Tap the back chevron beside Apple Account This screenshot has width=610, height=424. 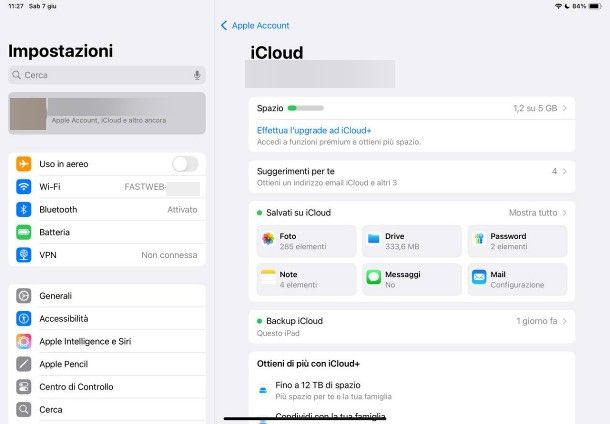(224, 26)
